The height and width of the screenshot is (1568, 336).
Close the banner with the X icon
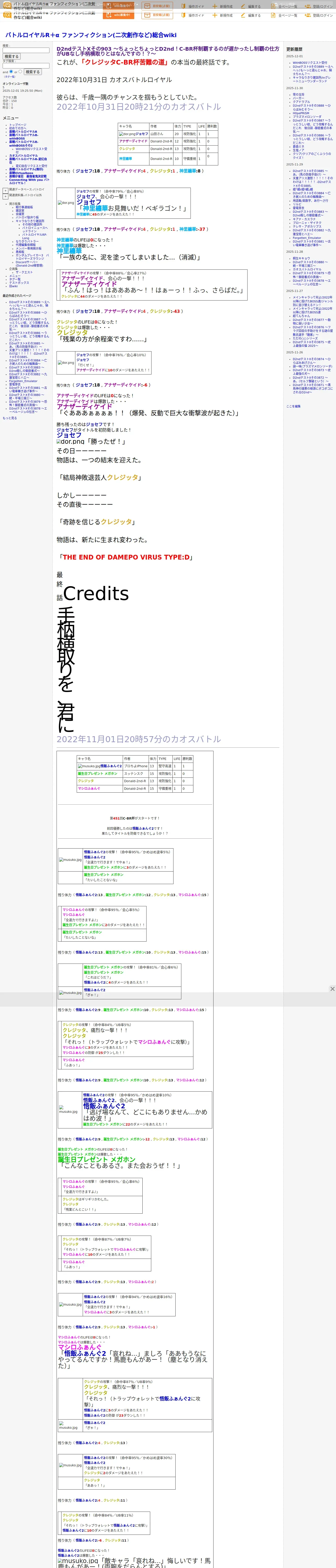coord(332,989)
